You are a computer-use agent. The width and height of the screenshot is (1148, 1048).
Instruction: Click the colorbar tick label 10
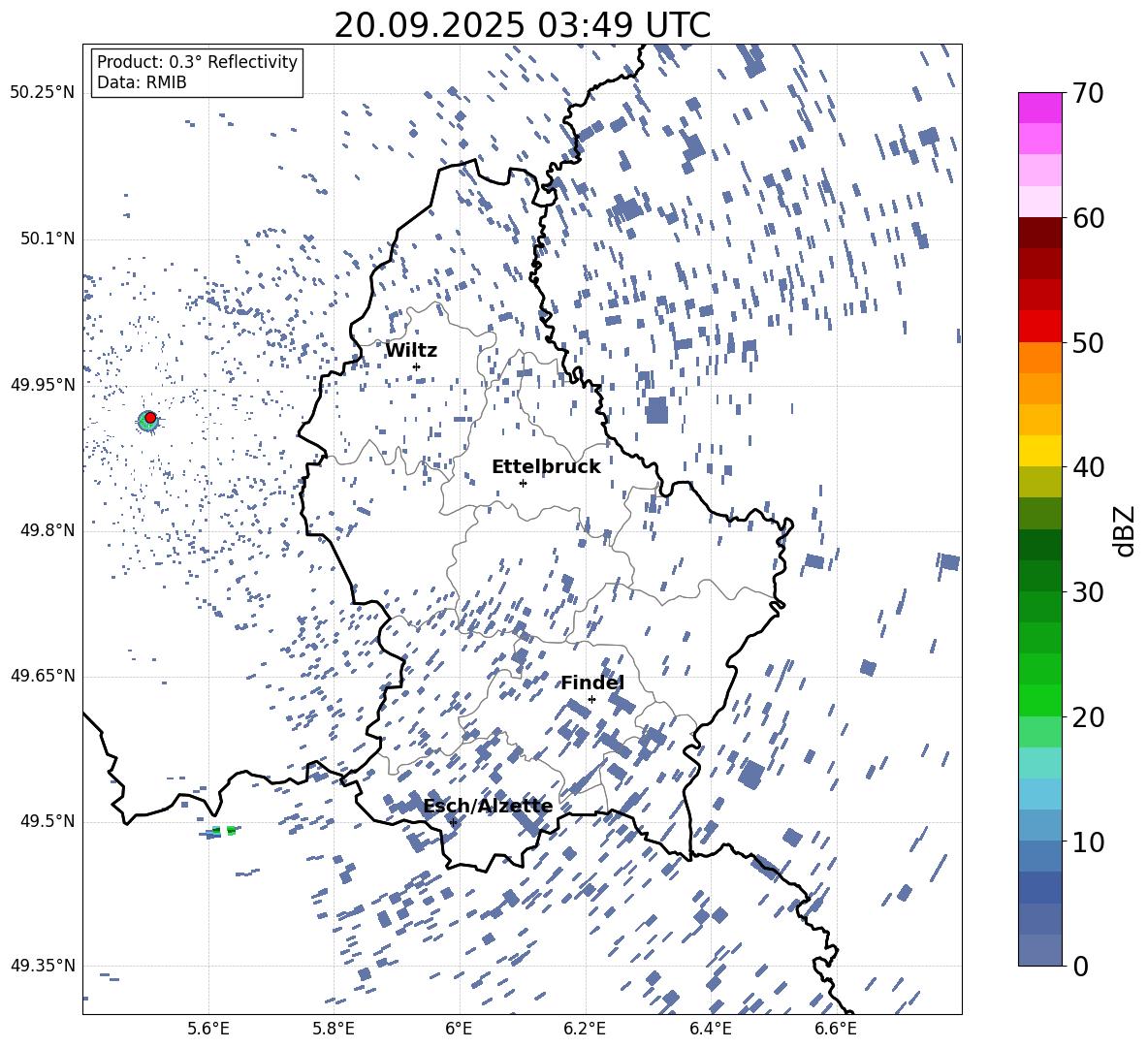pos(1088,842)
